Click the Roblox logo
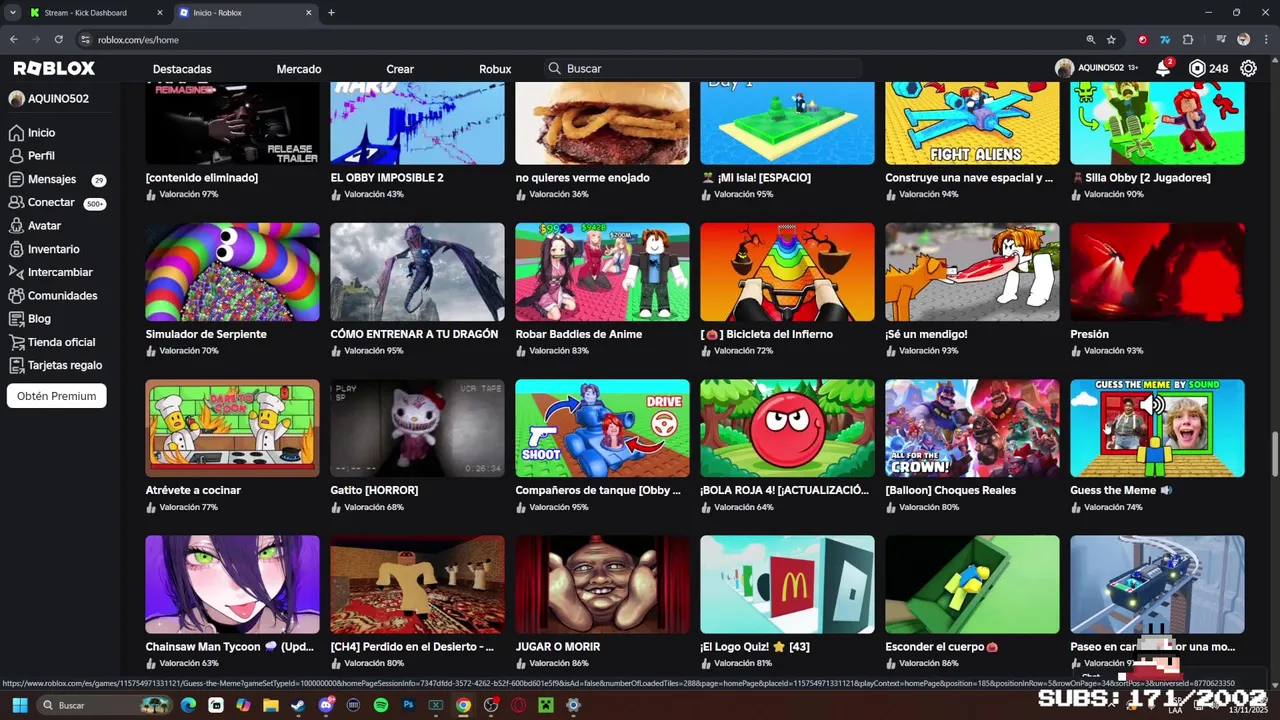 point(54,68)
